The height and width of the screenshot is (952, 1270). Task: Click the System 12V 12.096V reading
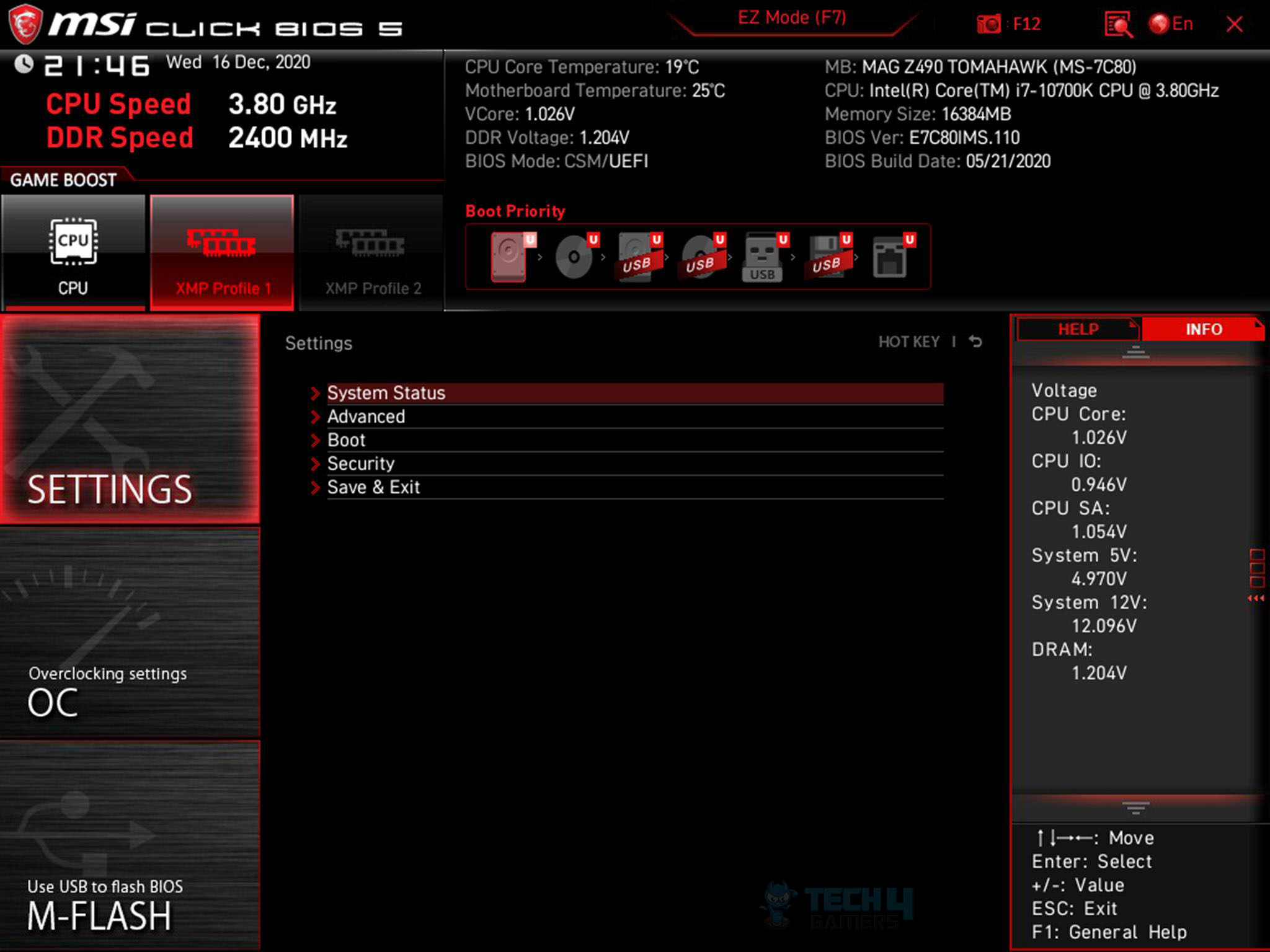1104,626
